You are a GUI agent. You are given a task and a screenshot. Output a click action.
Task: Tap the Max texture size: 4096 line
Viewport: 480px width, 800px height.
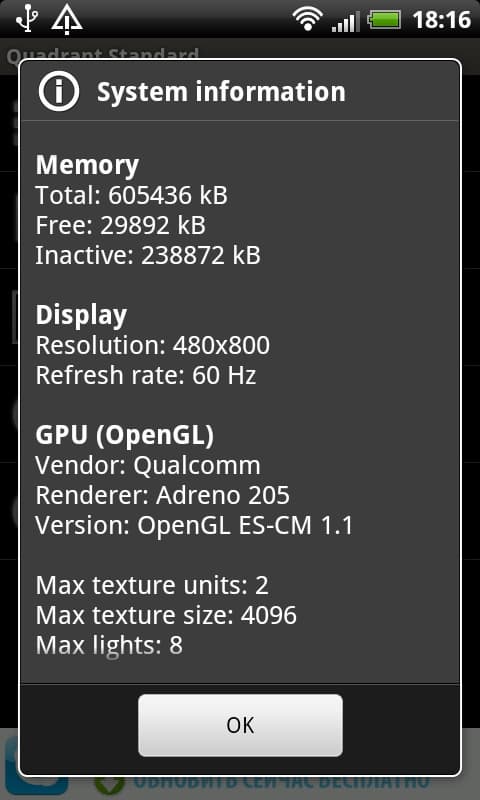[166, 615]
